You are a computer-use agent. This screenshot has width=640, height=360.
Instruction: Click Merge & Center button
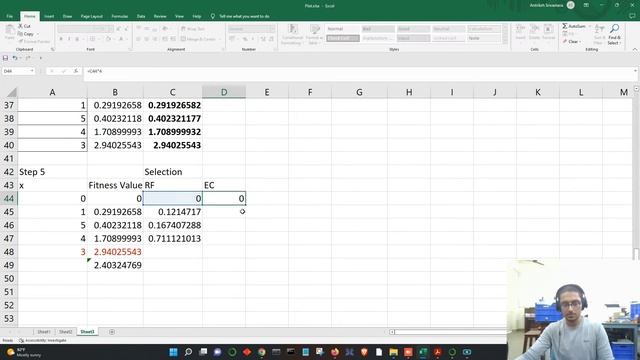coord(198,39)
